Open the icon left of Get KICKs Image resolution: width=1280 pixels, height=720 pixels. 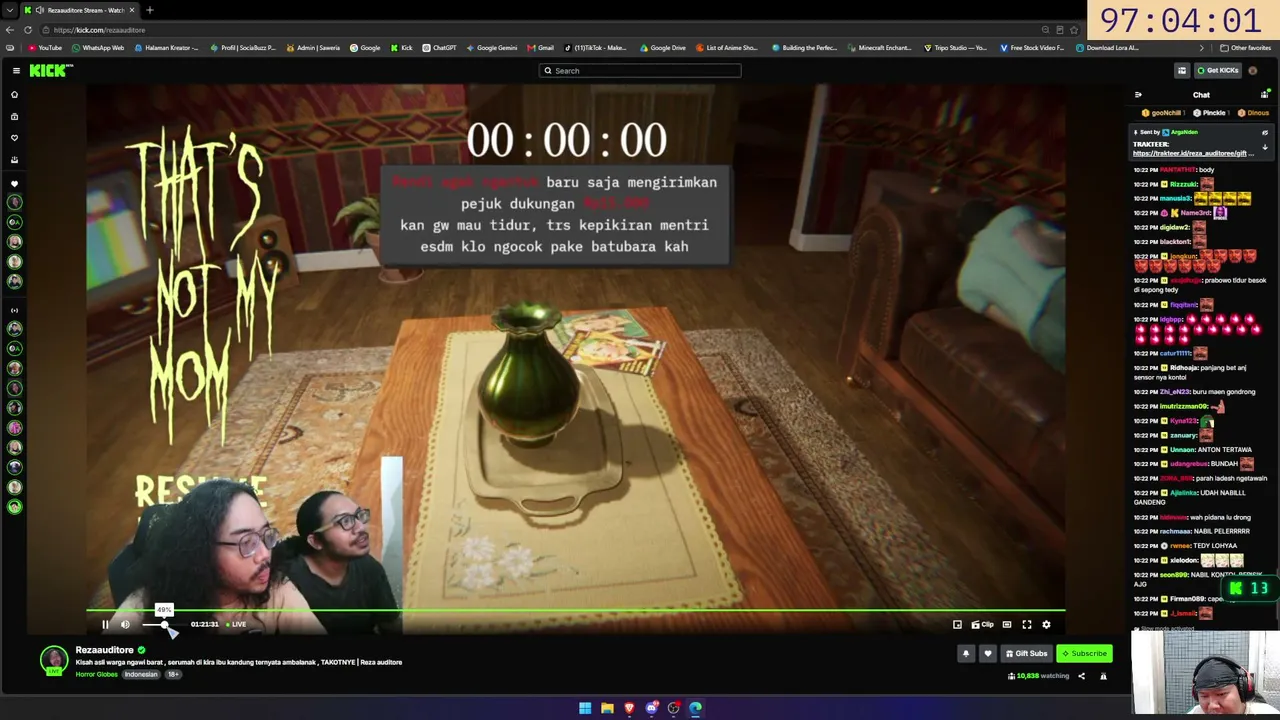(1182, 70)
